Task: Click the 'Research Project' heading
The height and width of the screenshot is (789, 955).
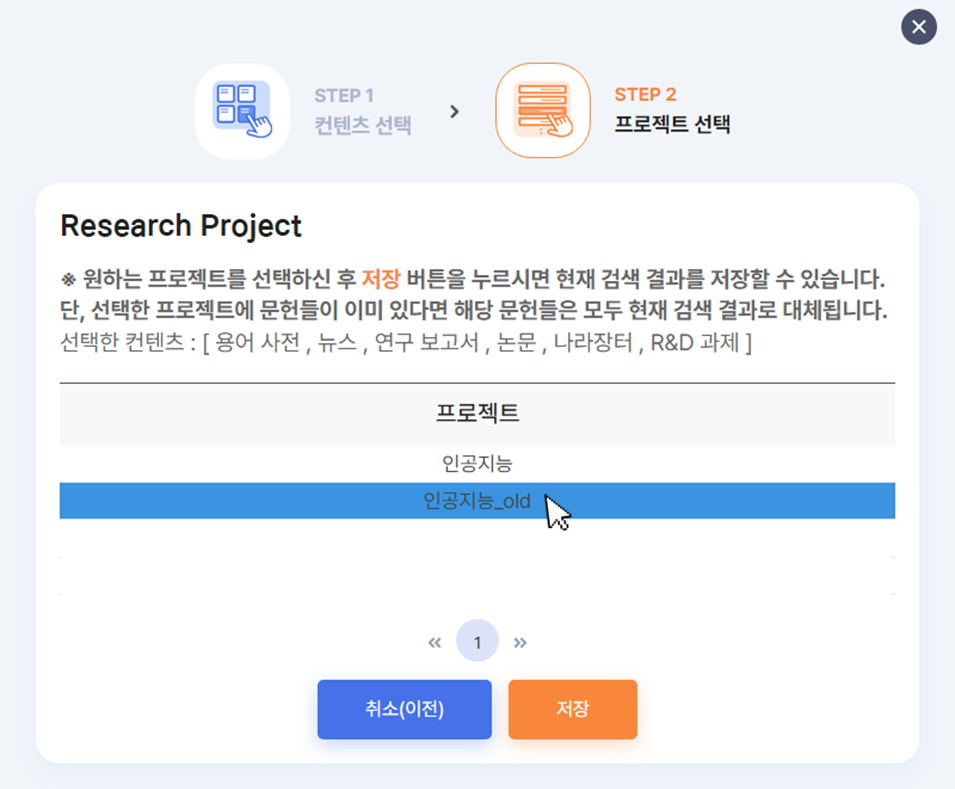Action: point(181,226)
